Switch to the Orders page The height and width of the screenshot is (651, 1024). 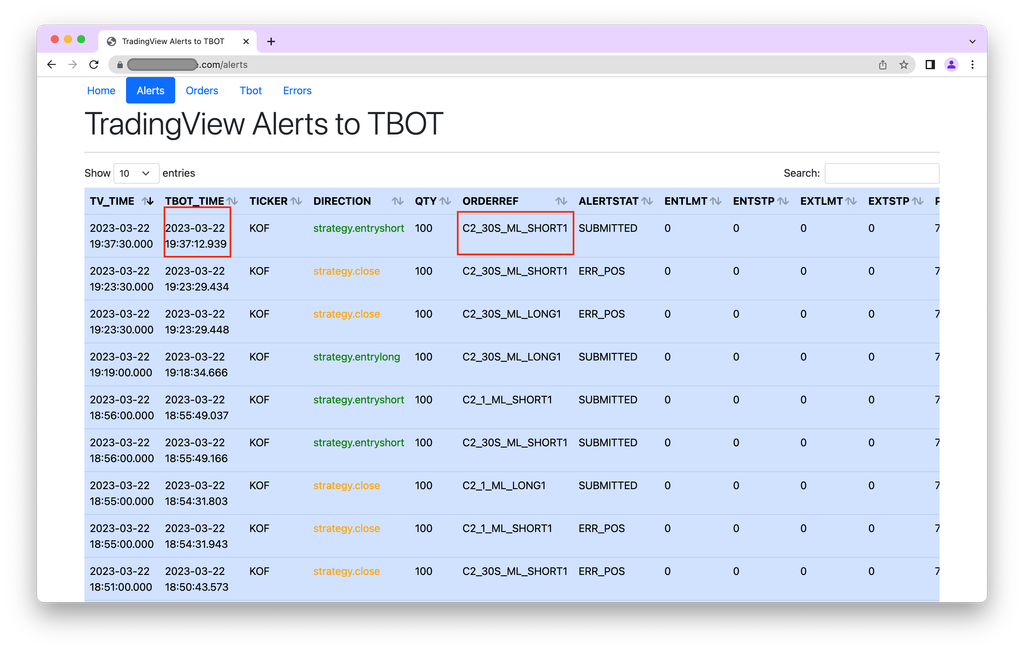tap(202, 91)
